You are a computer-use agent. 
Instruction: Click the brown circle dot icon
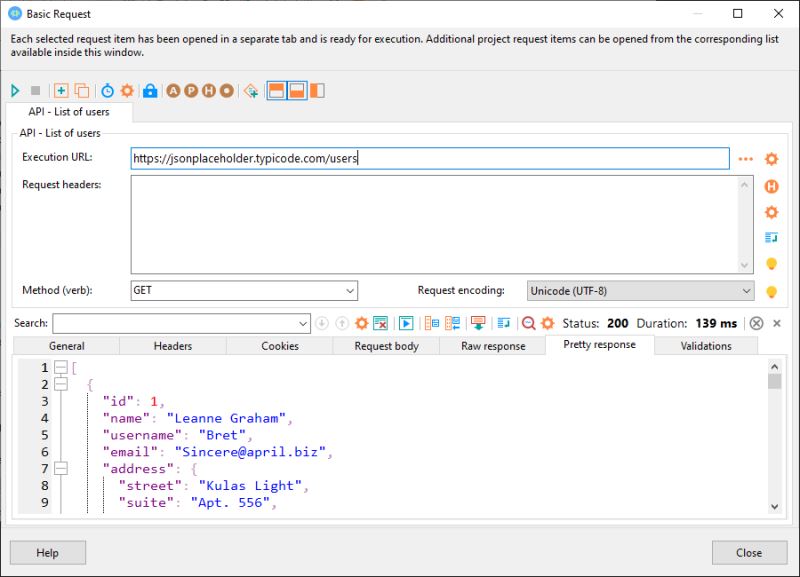[227, 91]
